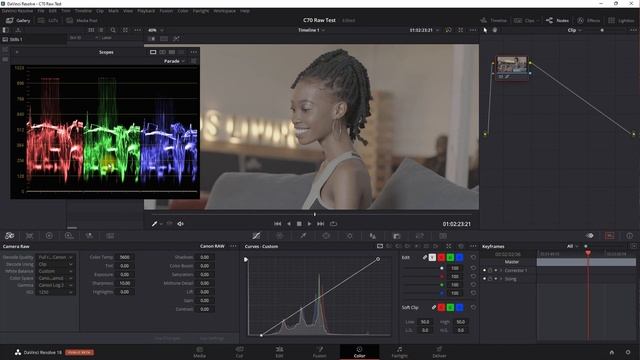Image resolution: width=640 pixels, height=360 pixels.
Task: Open the Sizing palette icon
Action: 443,236
